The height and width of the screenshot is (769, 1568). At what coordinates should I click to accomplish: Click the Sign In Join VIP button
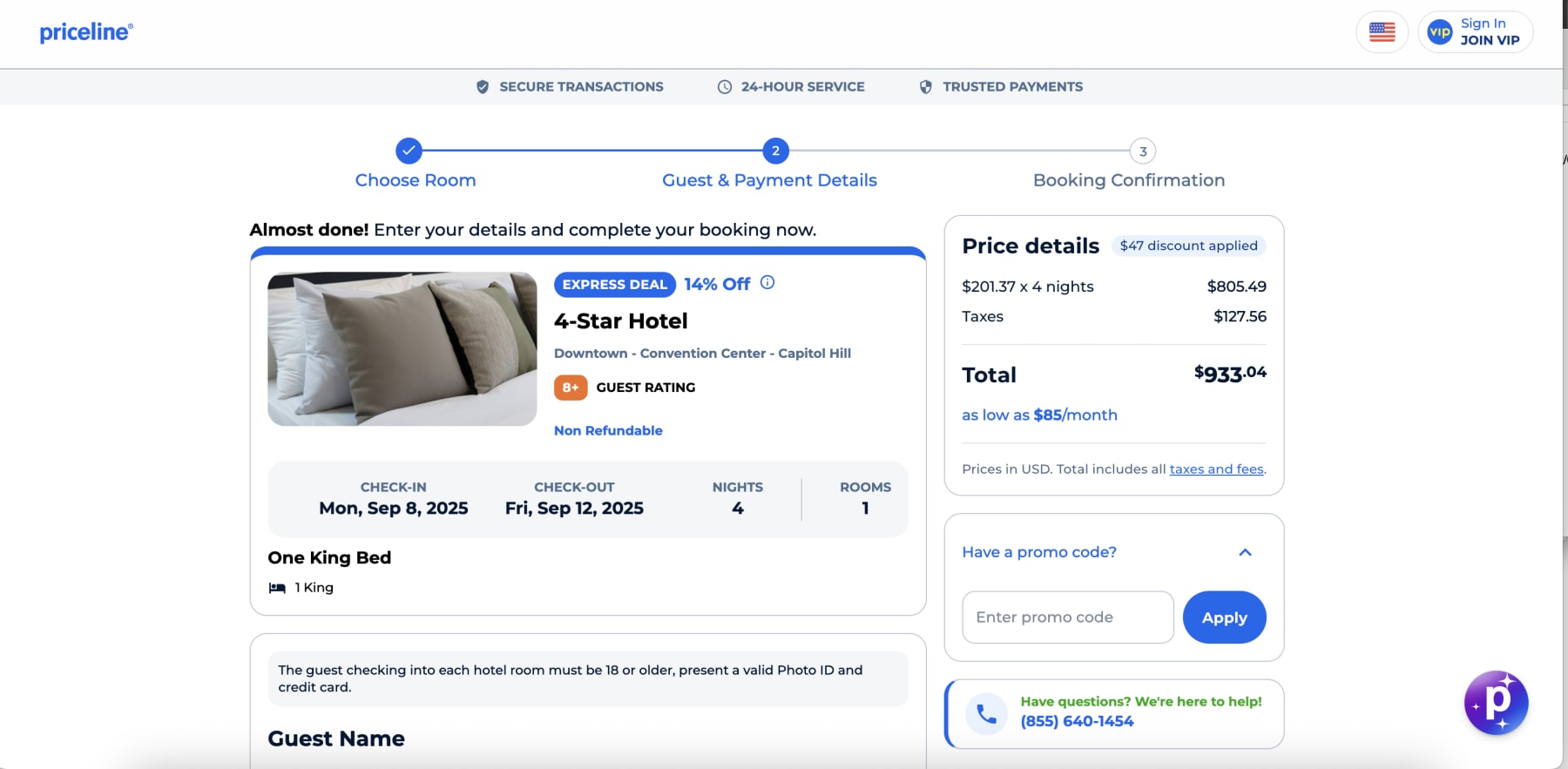click(x=1489, y=32)
